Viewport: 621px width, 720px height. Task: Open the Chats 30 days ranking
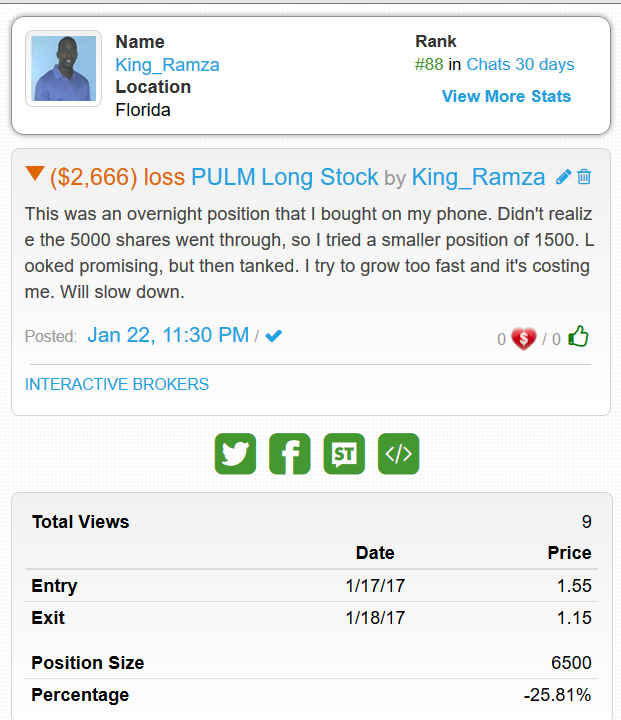520,64
